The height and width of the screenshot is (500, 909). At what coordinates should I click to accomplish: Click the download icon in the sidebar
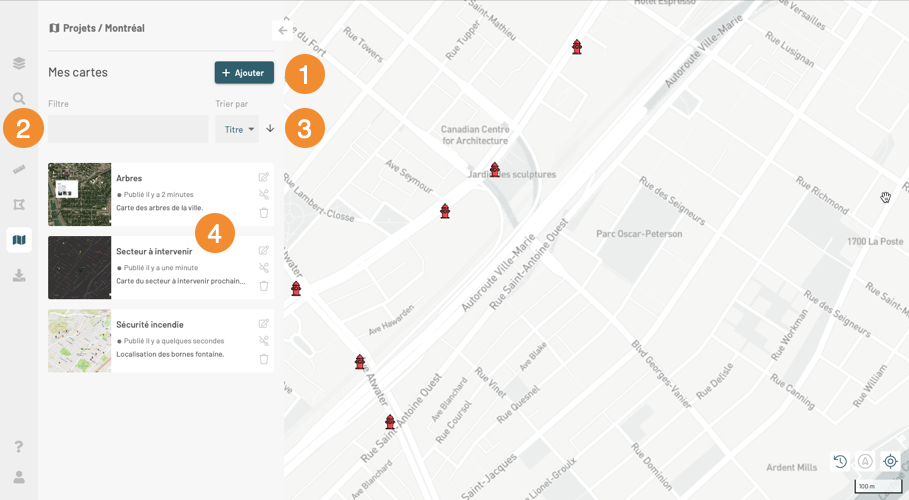pyautogui.click(x=19, y=276)
